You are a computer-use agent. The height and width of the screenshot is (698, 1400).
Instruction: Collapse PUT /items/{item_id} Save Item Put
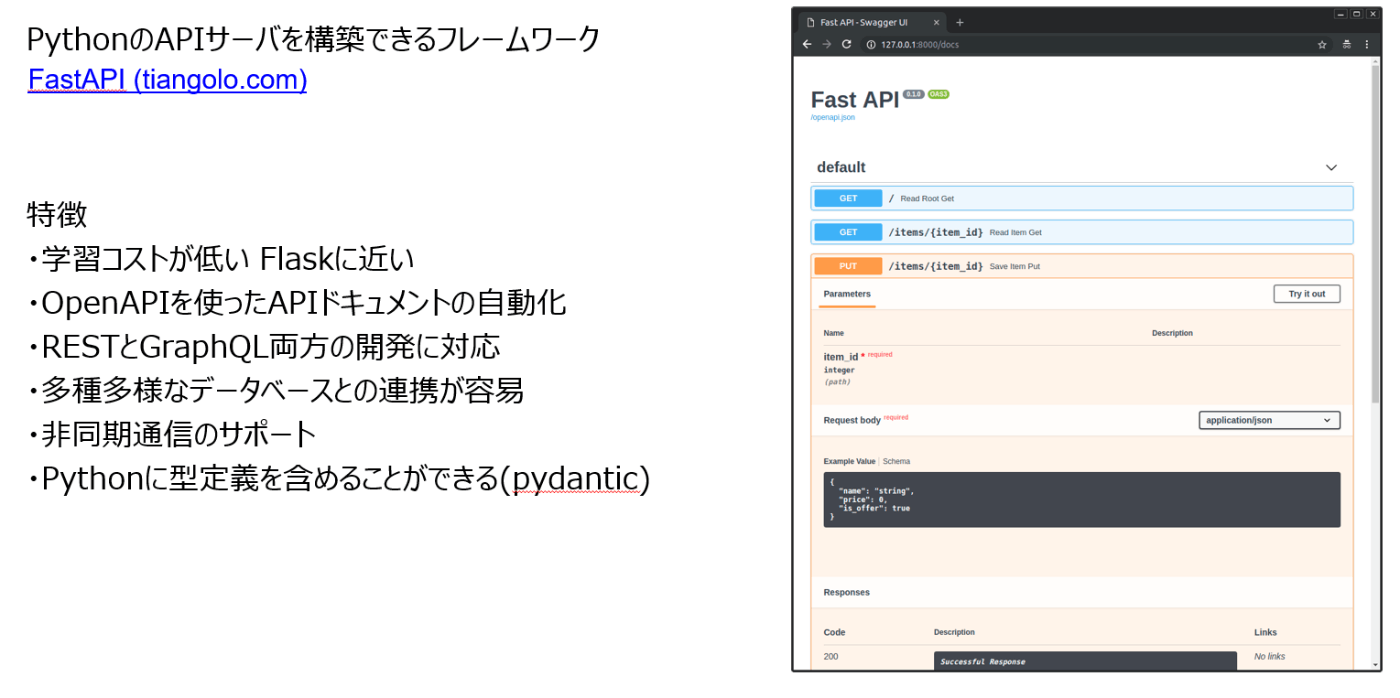click(x=1082, y=266)
